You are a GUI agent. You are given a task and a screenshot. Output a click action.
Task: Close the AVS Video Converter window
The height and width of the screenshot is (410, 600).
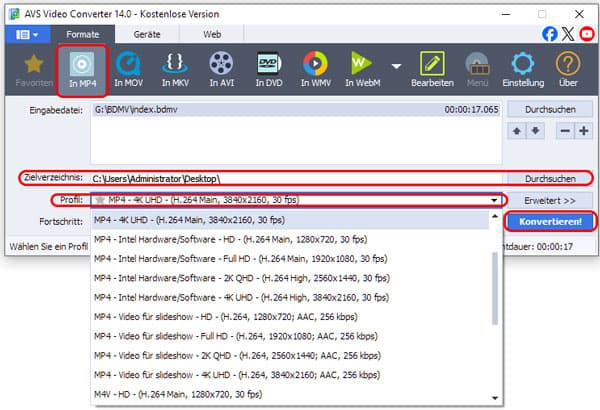click(x=579, y=14)
